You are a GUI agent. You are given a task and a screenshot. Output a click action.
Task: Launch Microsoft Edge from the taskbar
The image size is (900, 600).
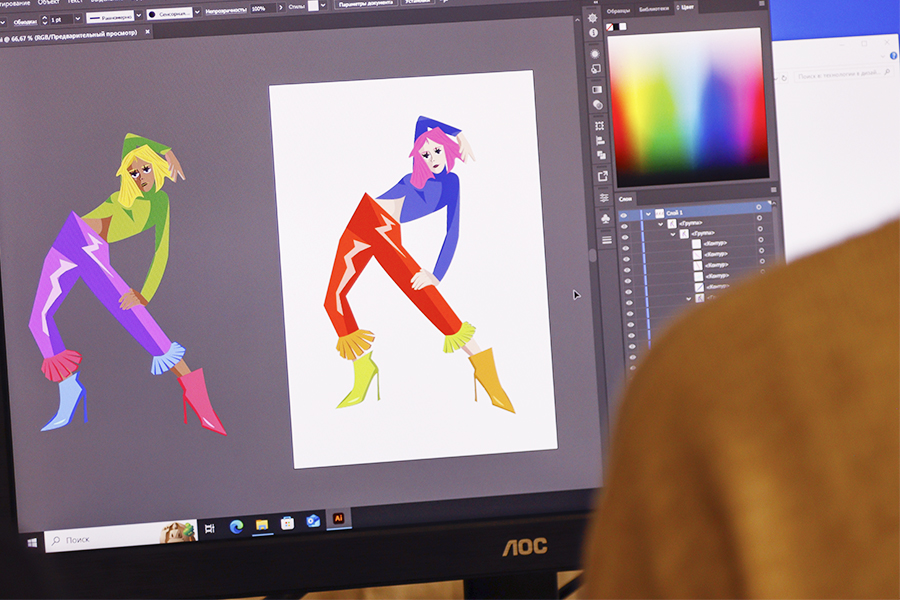click(237, 525)
